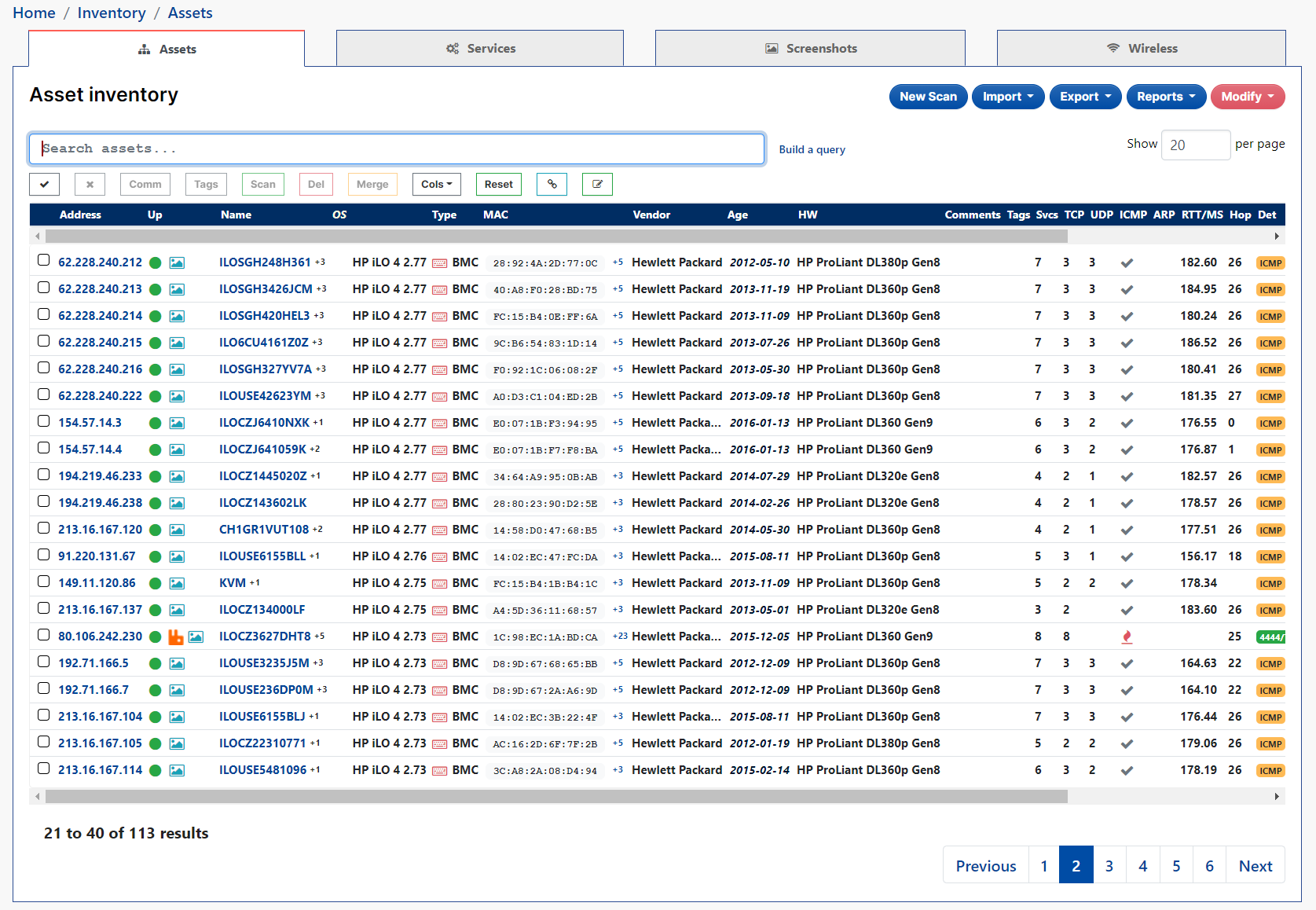Switch to the Wireless tab
The height and width of the screenshot is (910, 1316).
[x=1142, y=48]
